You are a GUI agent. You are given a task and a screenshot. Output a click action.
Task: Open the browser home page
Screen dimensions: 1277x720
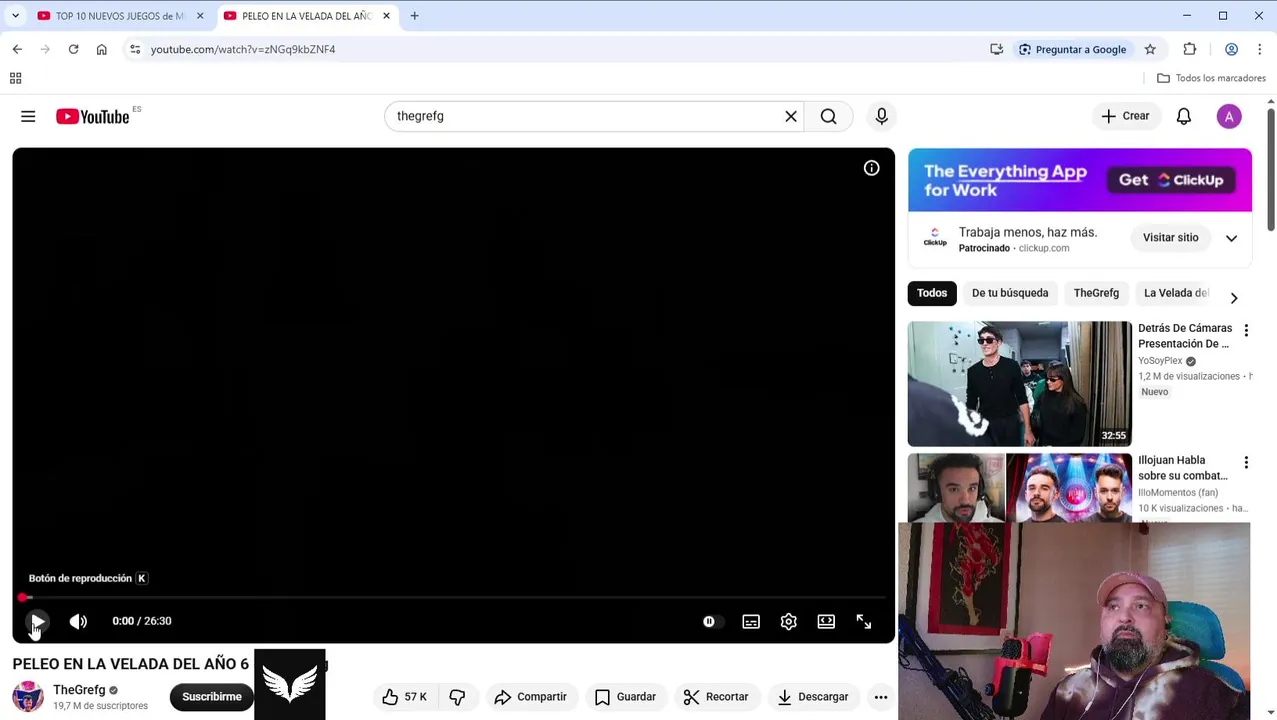point(101,49)
